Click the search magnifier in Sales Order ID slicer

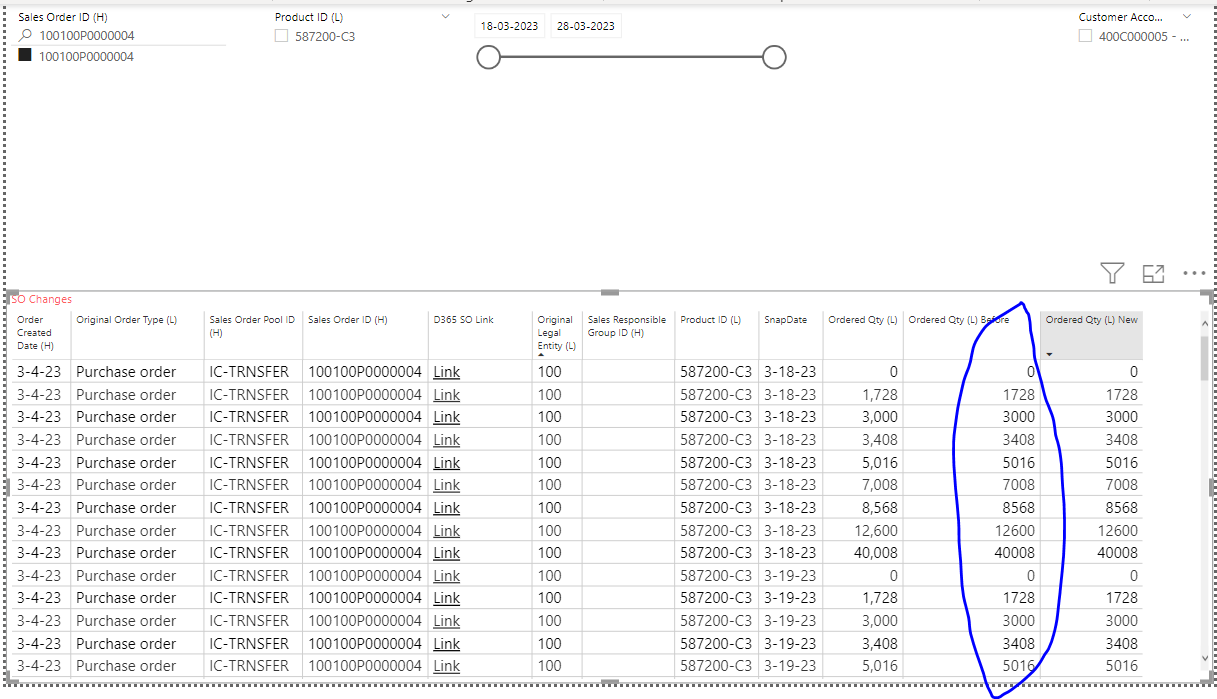pyautogui.click(x=25, y=35)
